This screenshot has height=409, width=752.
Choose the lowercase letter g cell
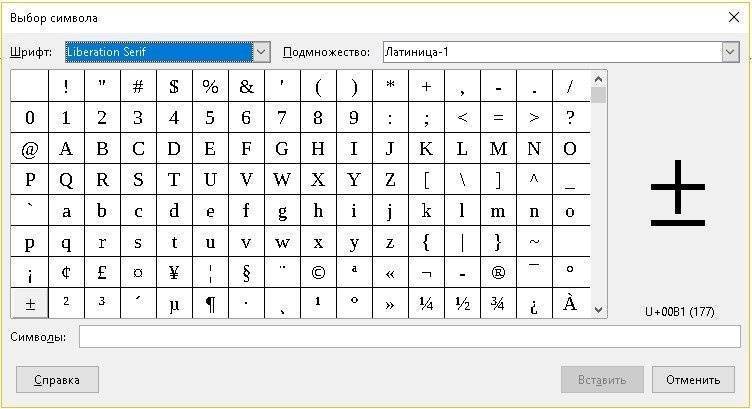[x=282, y=210]
